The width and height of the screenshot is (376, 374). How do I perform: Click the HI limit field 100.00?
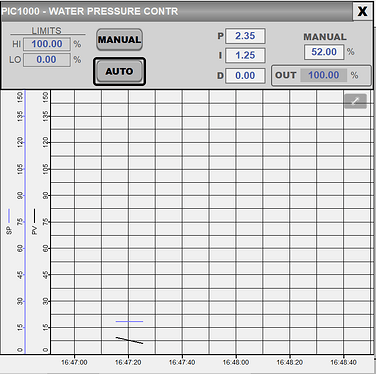47,44
